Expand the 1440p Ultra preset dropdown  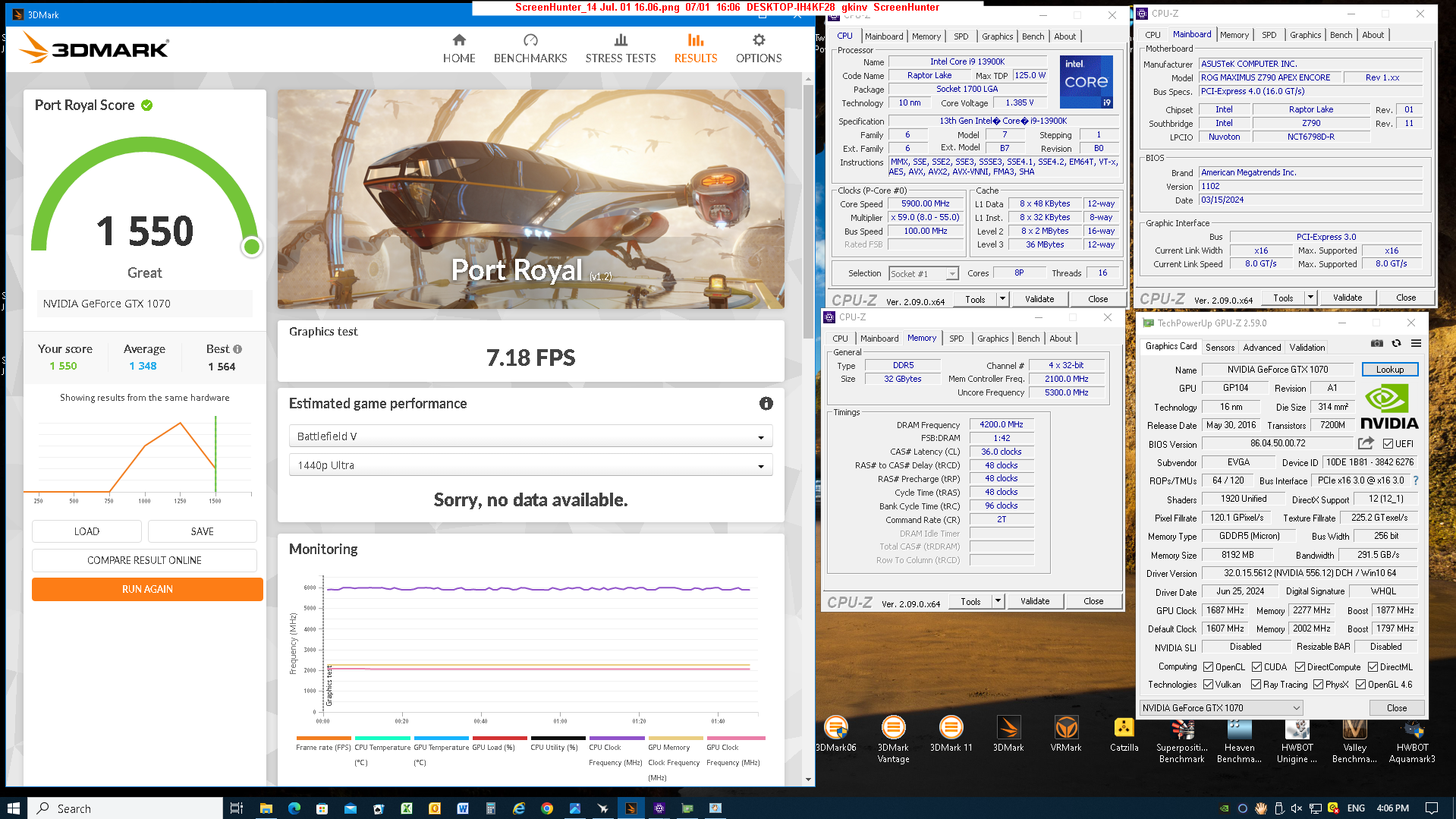[x=530, y=465]
